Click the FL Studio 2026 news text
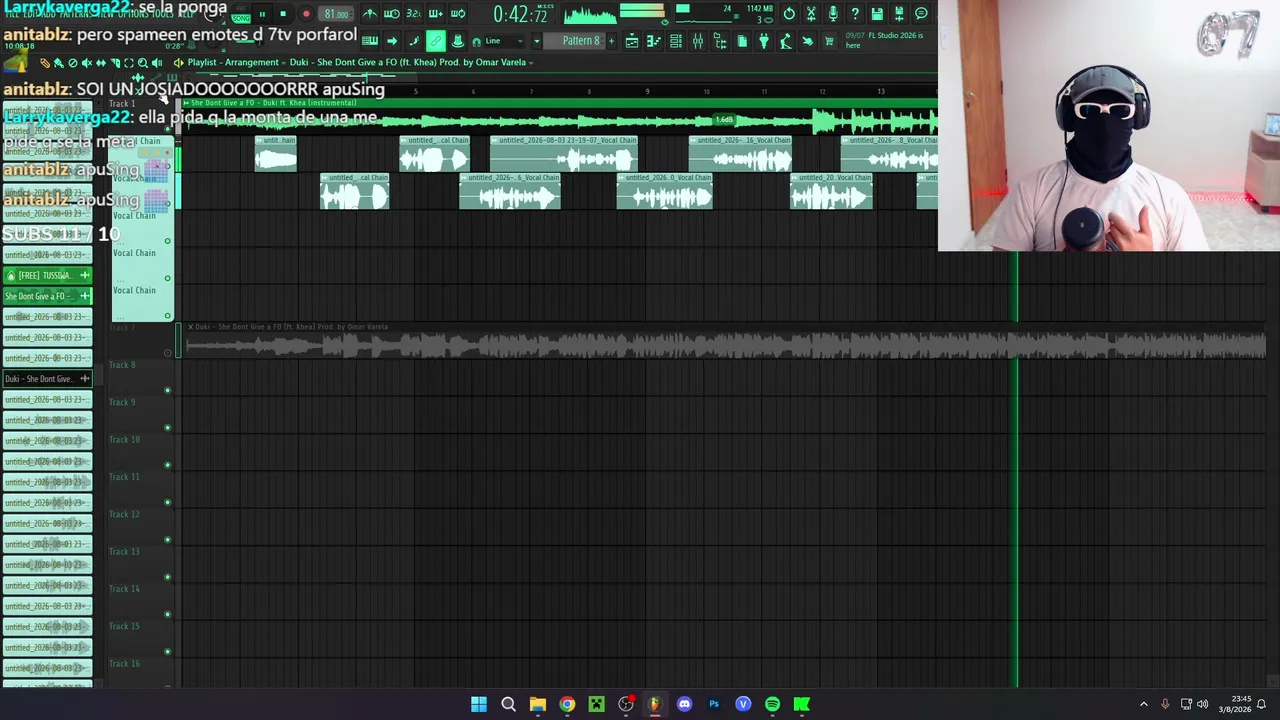 coord(883,40)
